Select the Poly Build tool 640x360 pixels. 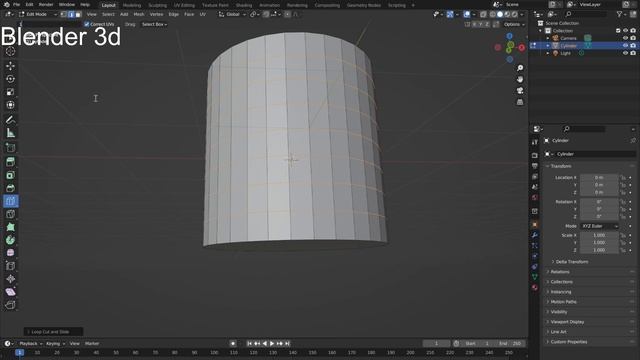pyautogui.click(x=11, y=227)
